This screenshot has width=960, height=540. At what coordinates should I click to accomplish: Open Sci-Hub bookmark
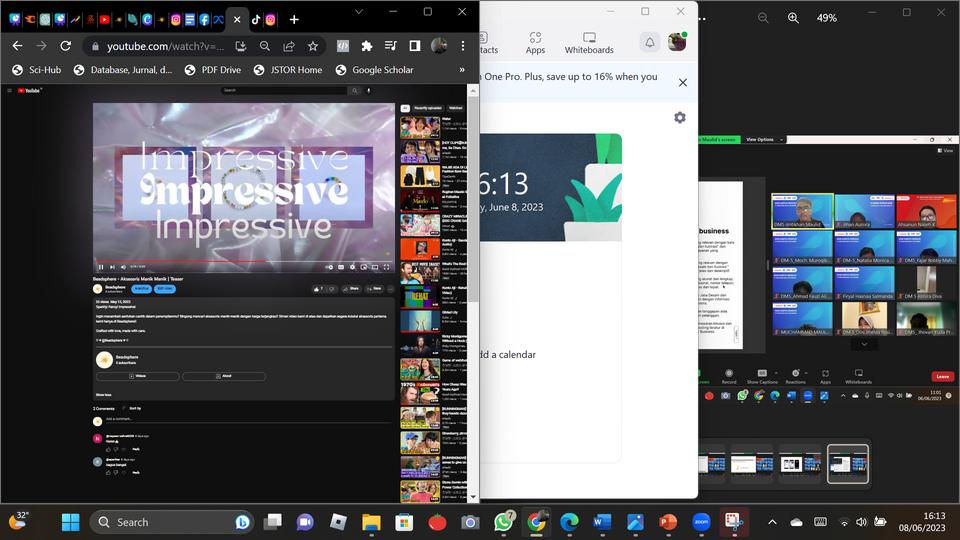click(37, 70)
